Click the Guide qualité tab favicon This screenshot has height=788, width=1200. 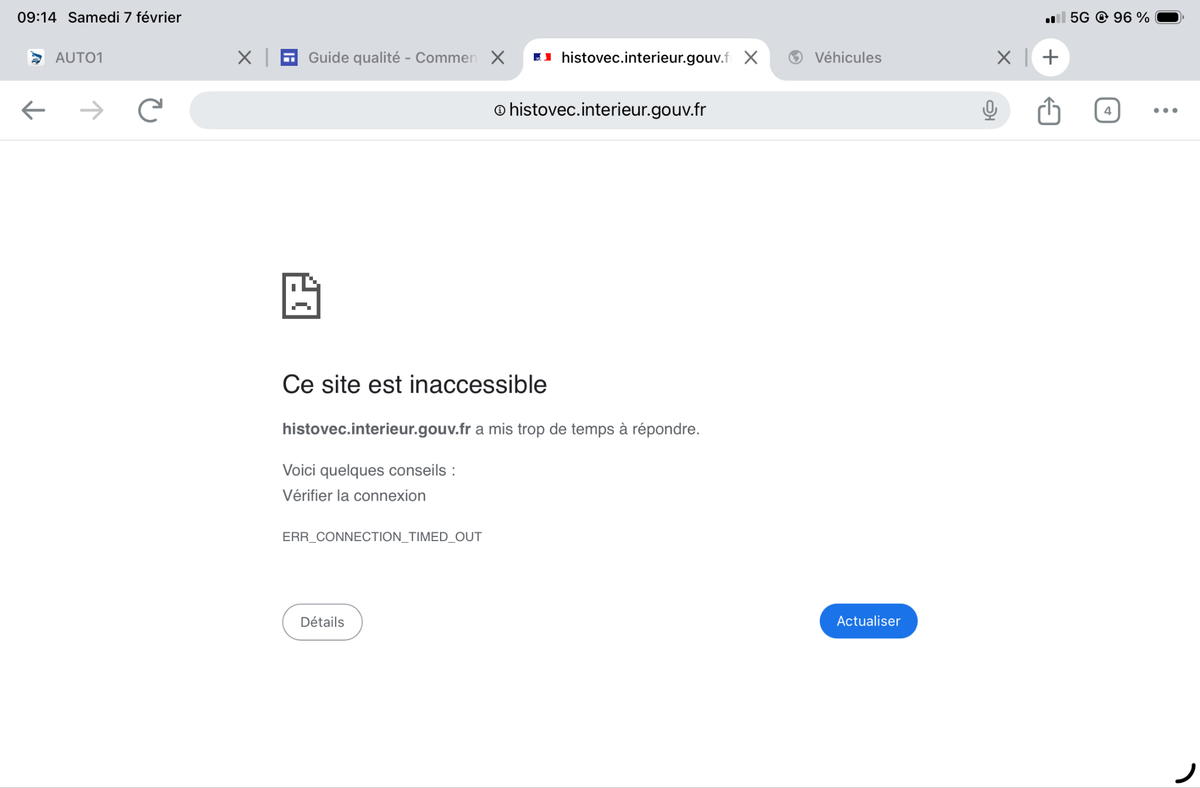click(x=289, y=57)
